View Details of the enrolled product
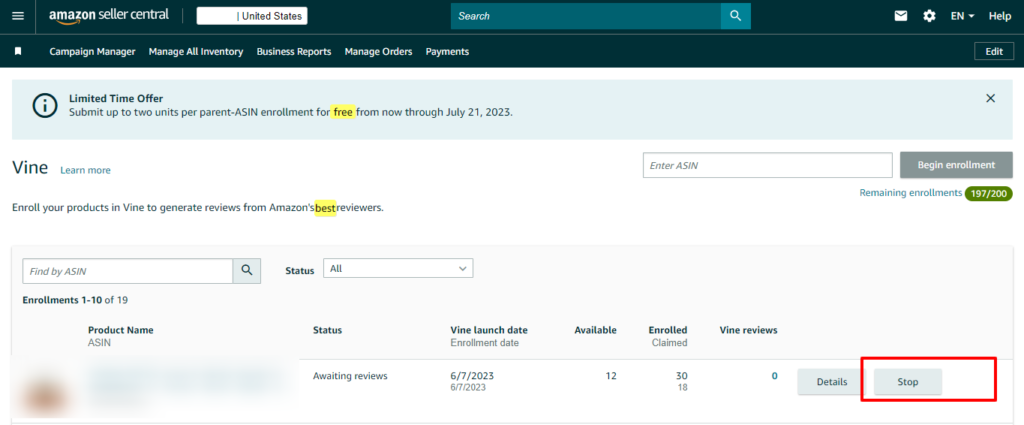 click(831, 382)
